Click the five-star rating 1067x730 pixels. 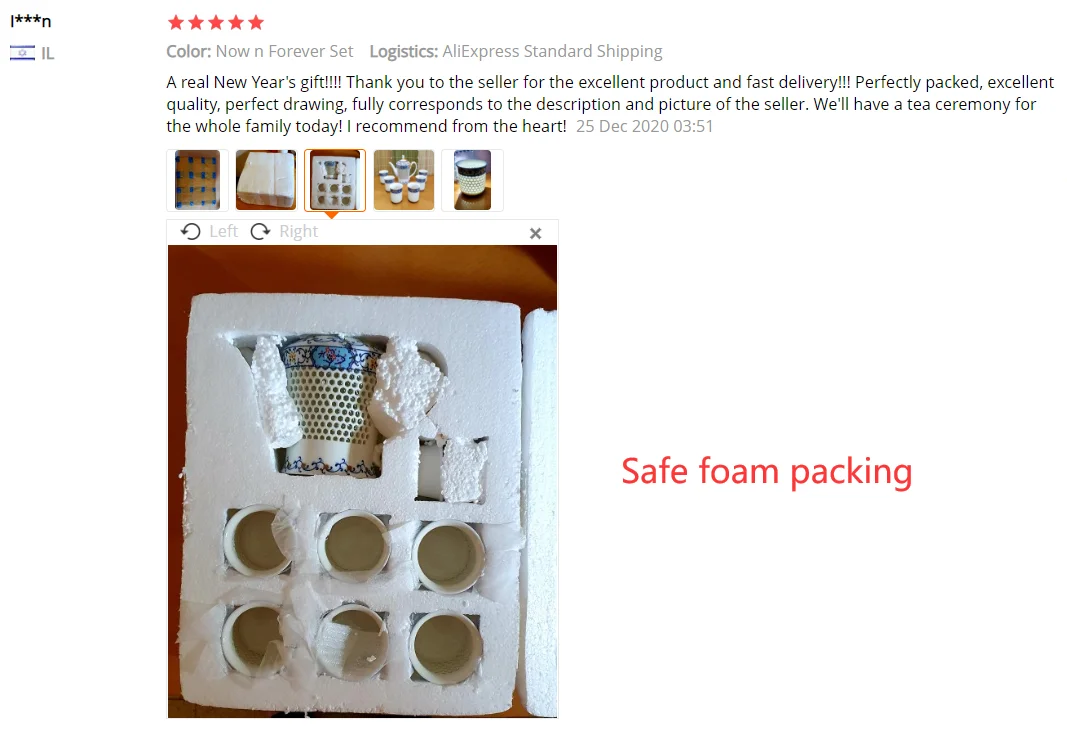point(216,23)
